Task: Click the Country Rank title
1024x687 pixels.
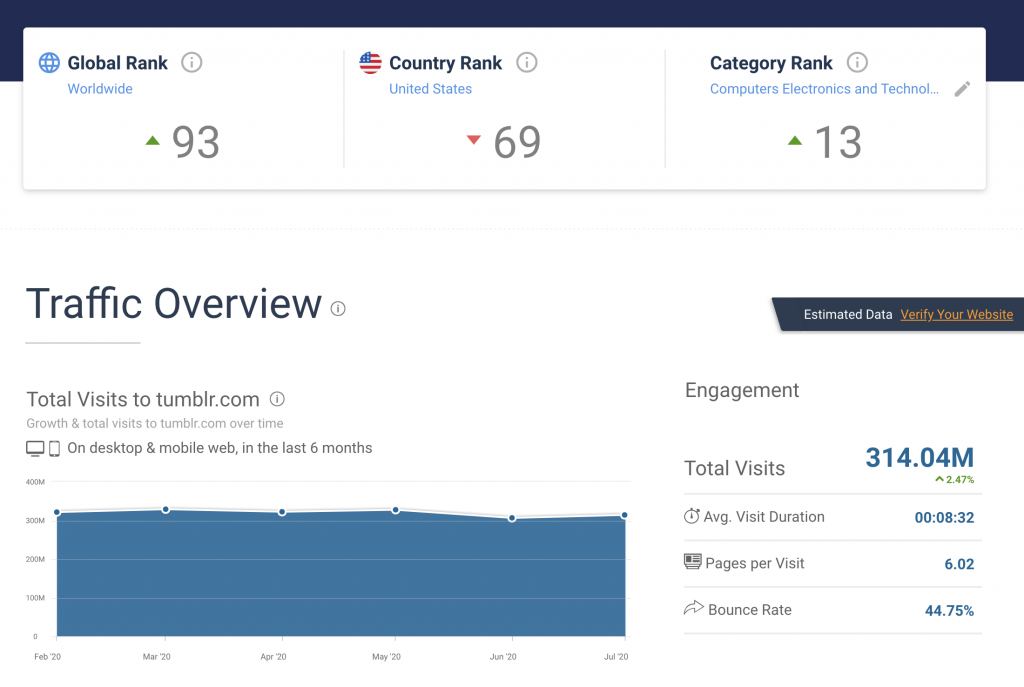Action: tap(445, 63)
